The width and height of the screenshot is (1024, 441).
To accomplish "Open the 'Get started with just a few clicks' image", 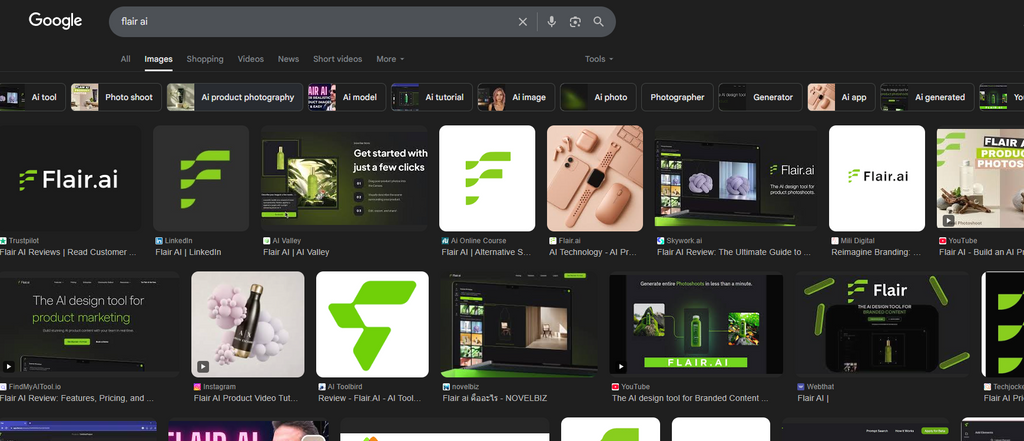I will 344,178.
